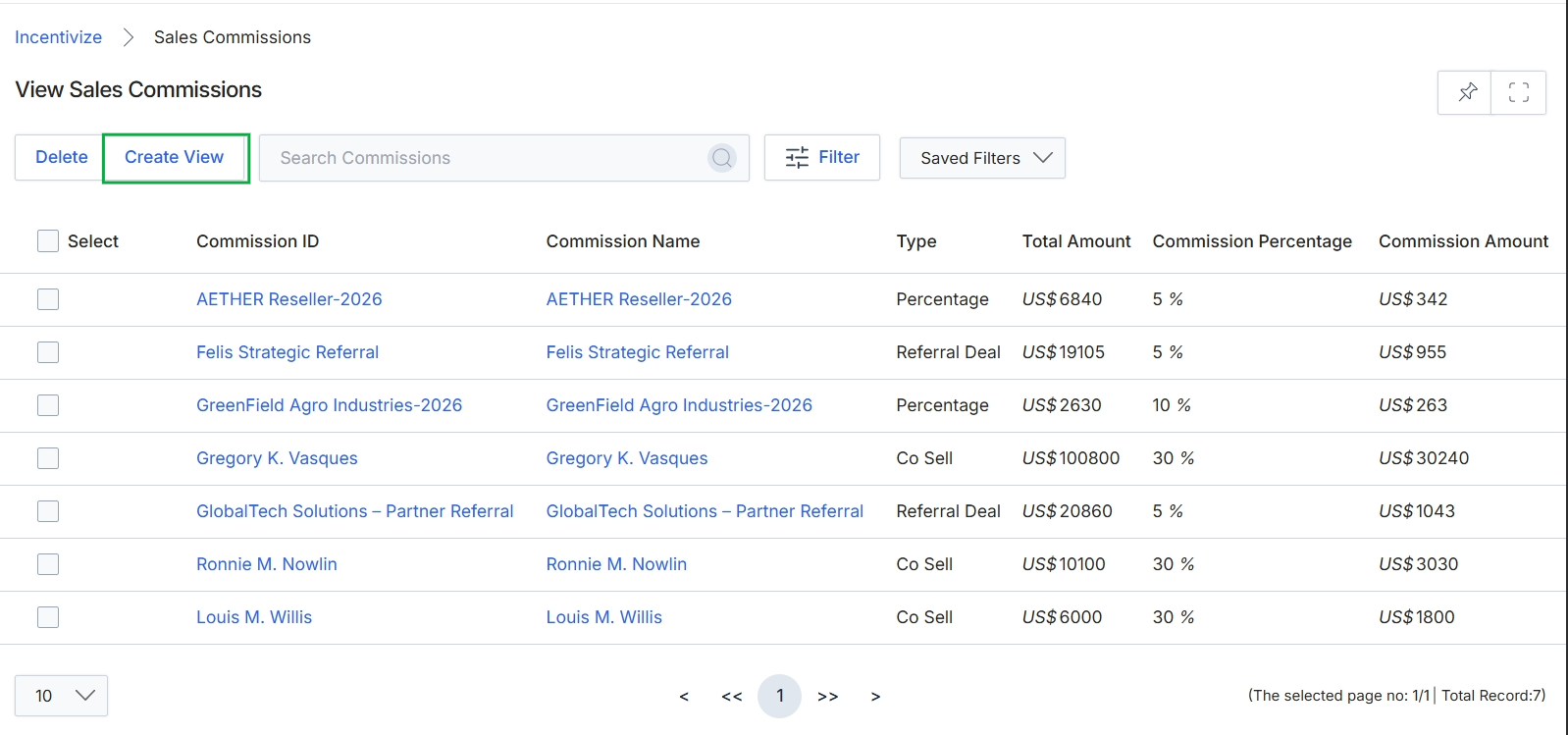Image resolution: width=1568 pixels, height=735 pixels.
Task: Open GreenField Agro Industries-2026 Commission ID link
Action: pyautogui.click(x=329, y=405)
